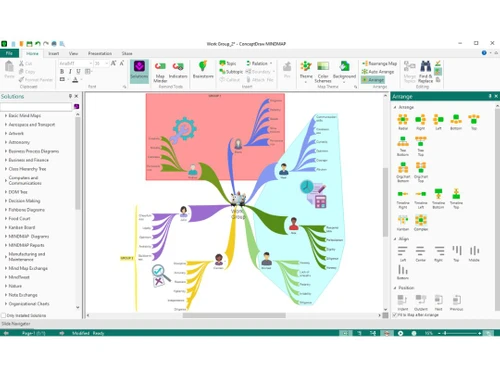The width and height of the screenshot is (500, 375).
Task: Apply the Right arrangement layout
Action: (x=421, y=122)
